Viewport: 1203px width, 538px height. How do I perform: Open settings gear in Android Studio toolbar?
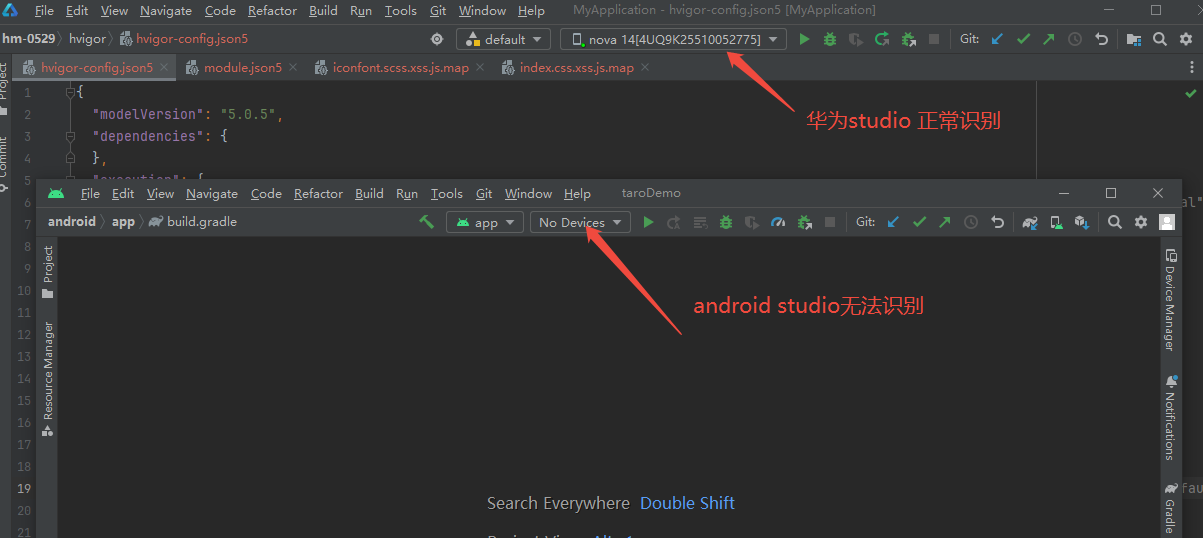[1141, 222]
